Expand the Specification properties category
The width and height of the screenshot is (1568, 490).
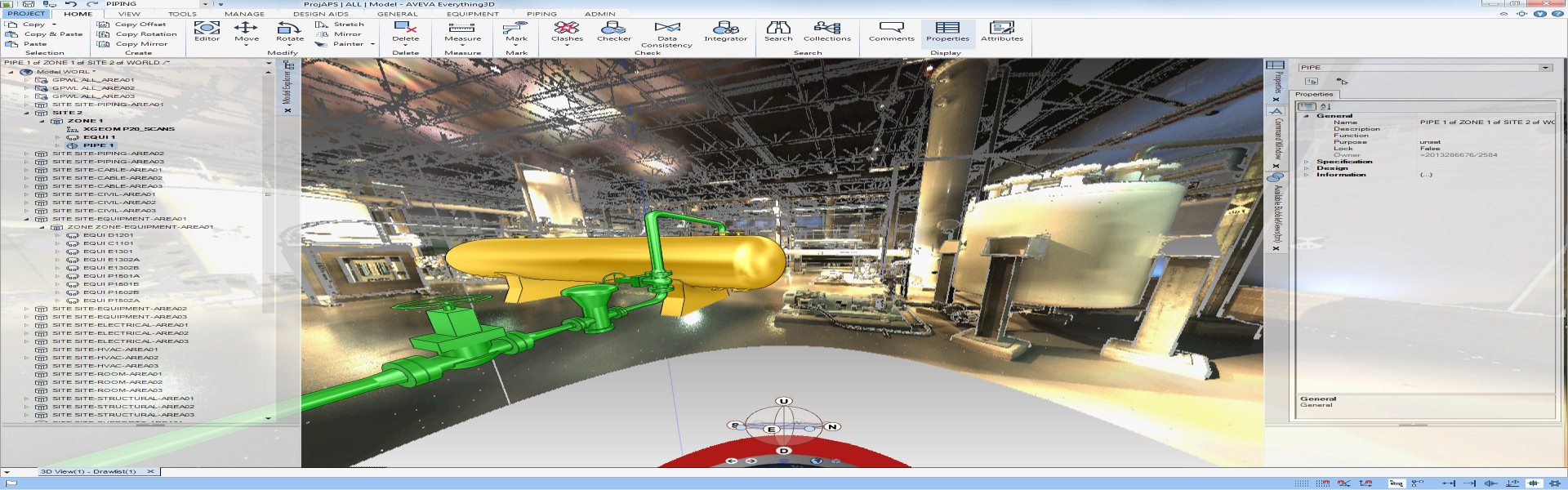pos(1306,162)
